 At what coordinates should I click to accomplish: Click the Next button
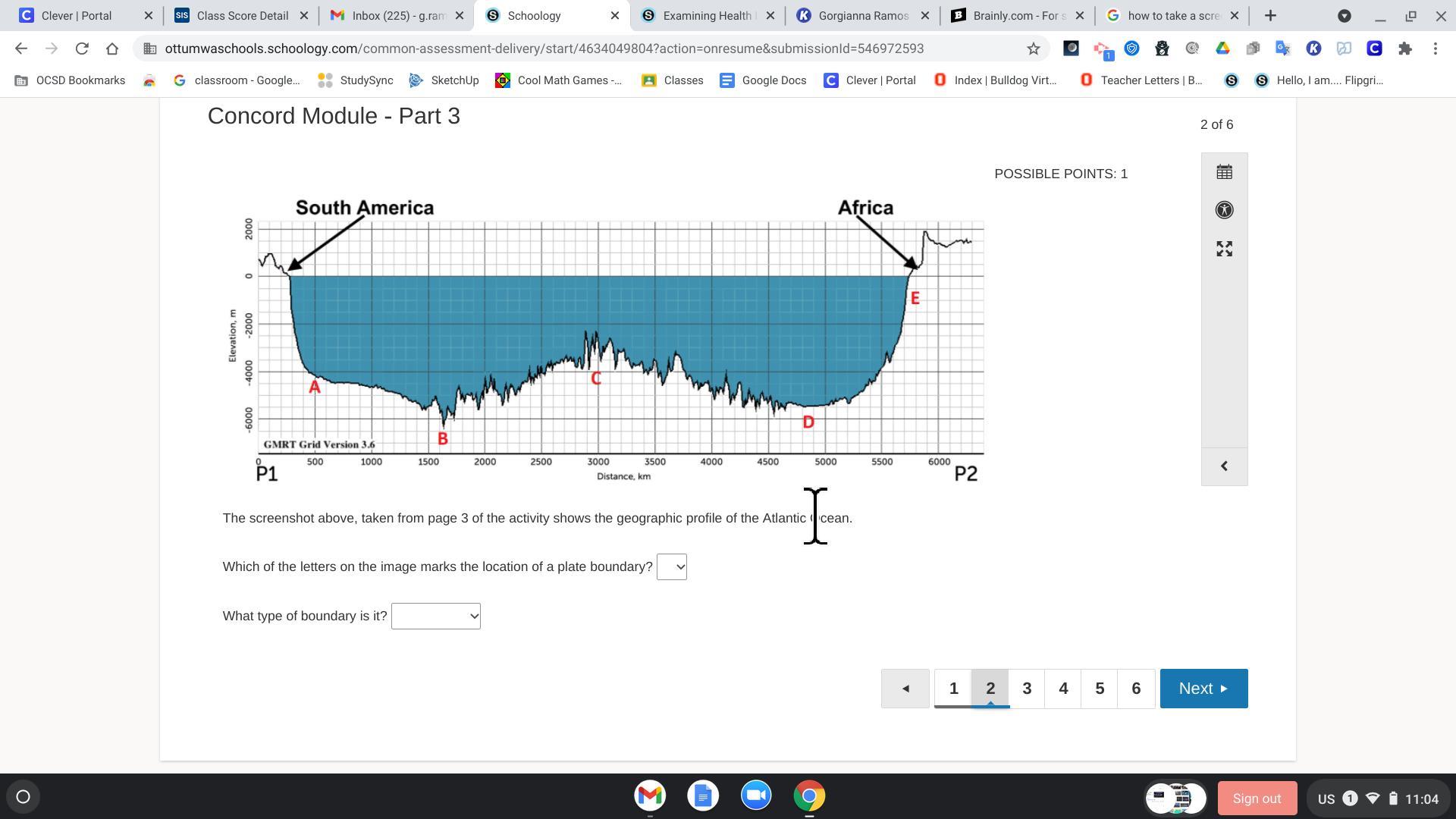(x=1203, y=689)
